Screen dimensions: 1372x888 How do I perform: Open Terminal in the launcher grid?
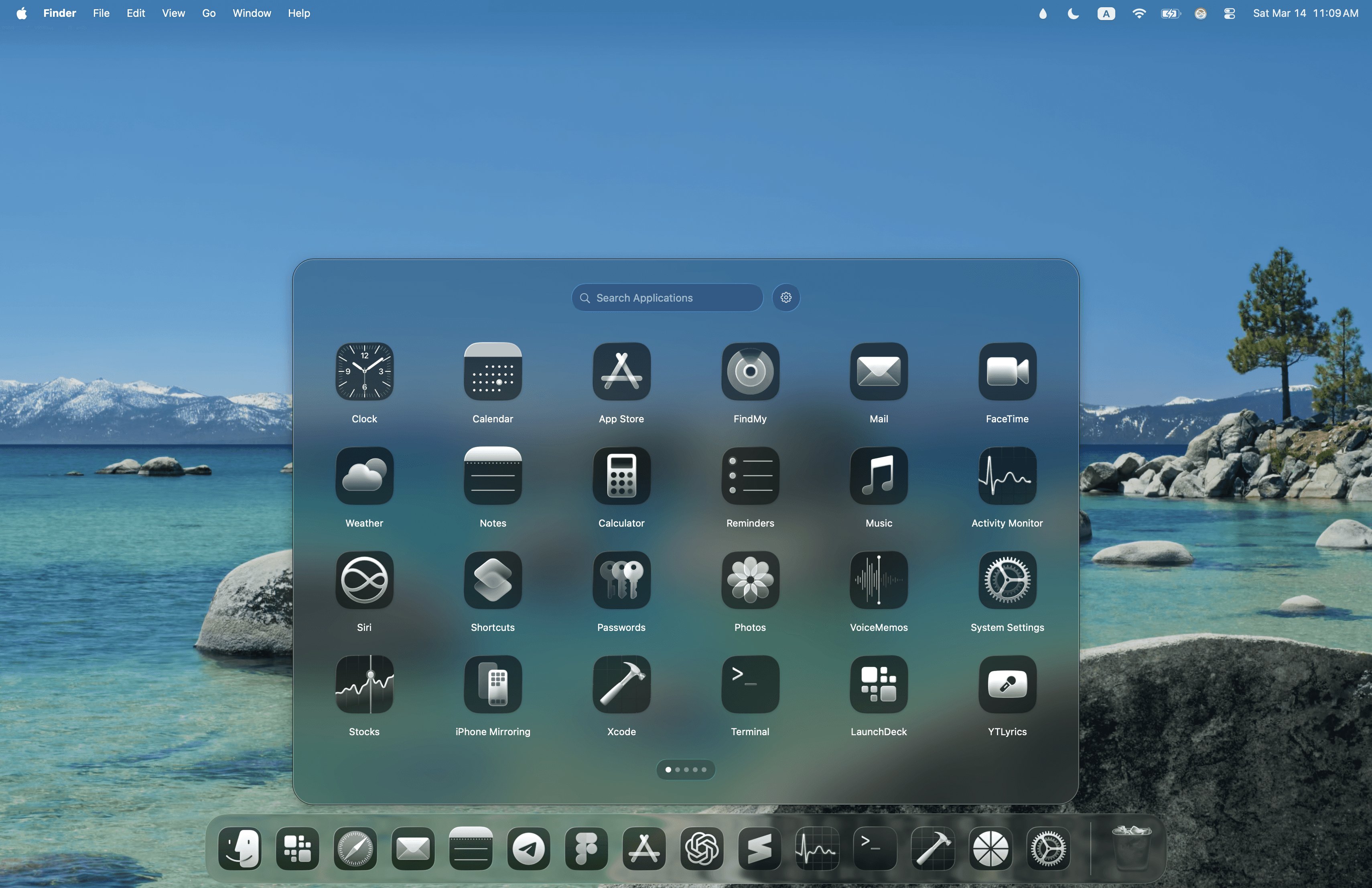pyautogui.click(x=750, y=685)
